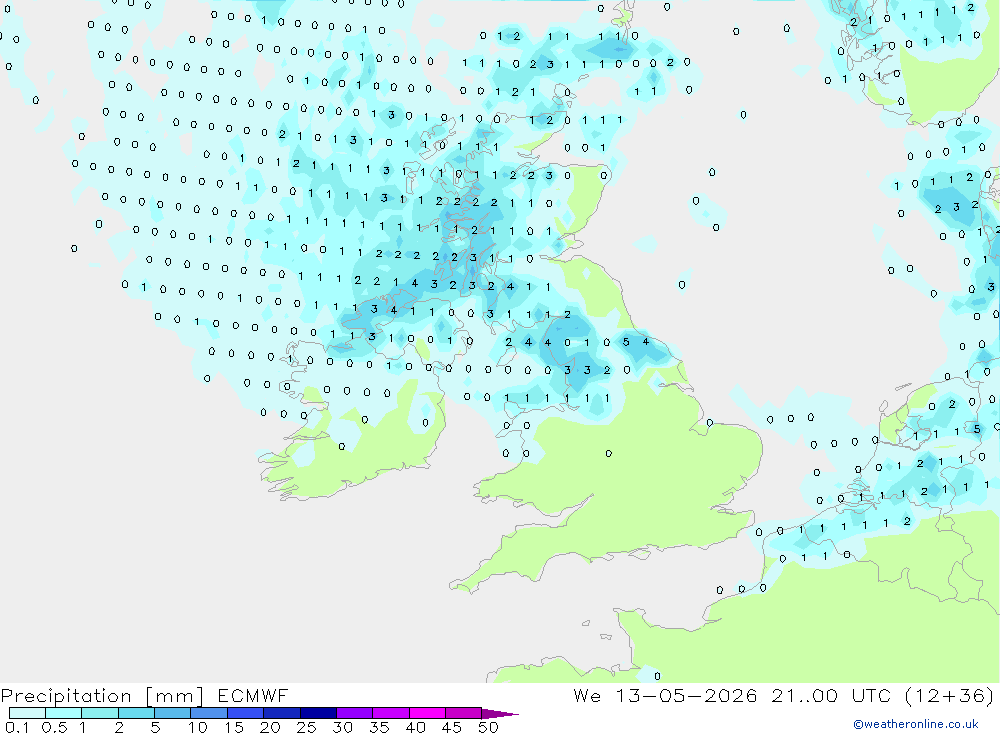Click the date '13-05-2026' in the footer
This screenshot has width=1000, height=733.
[686, 695]
